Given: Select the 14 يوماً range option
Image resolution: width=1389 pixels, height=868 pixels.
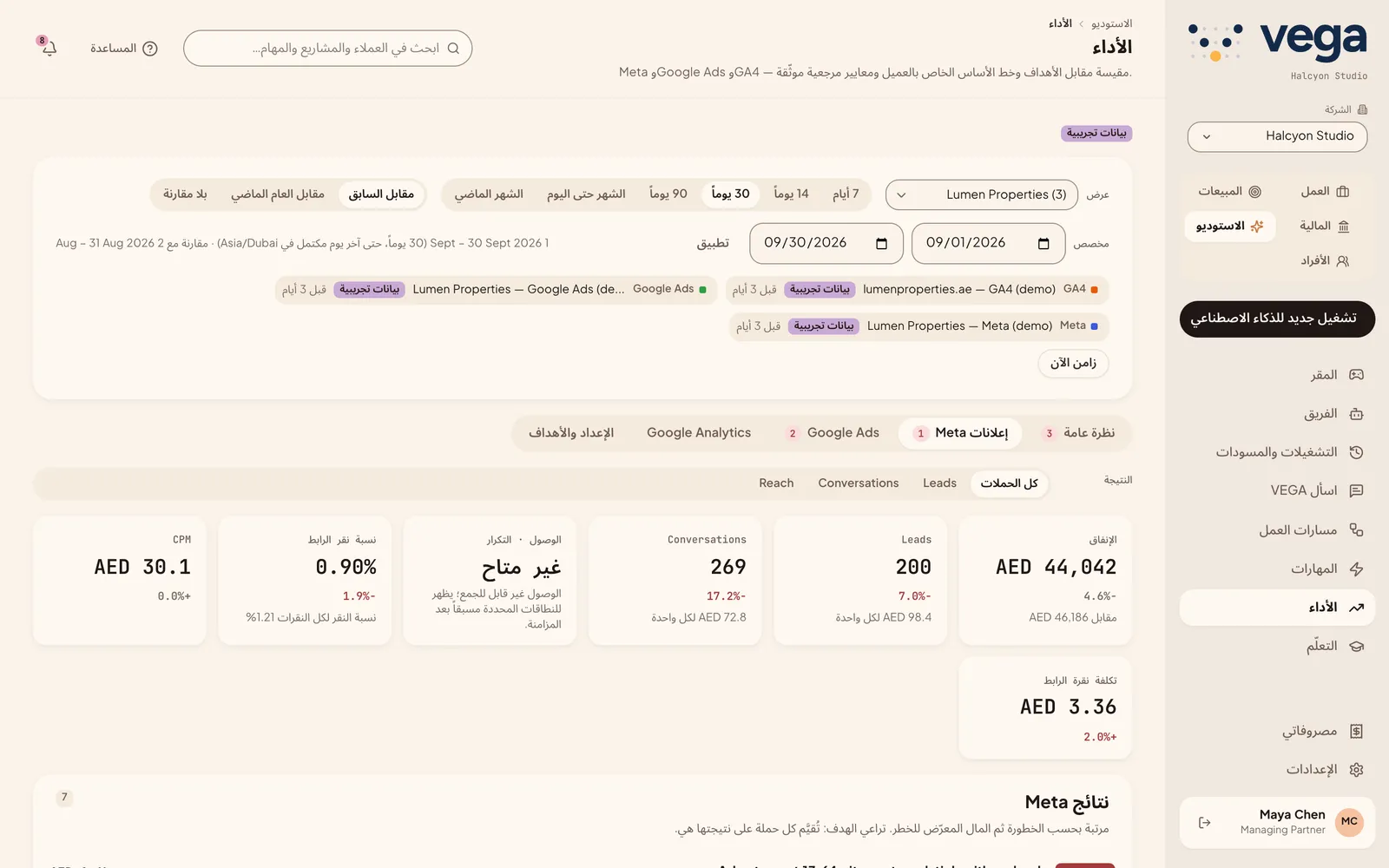Looking at the screenshot, I should tap(791, 194).
